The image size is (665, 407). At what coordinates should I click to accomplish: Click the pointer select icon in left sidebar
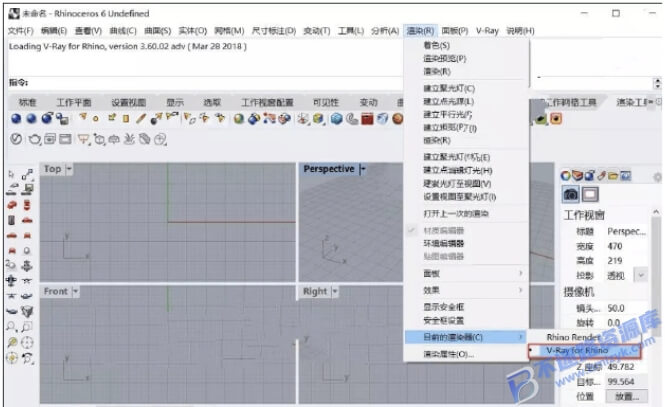tap(11, 174)
